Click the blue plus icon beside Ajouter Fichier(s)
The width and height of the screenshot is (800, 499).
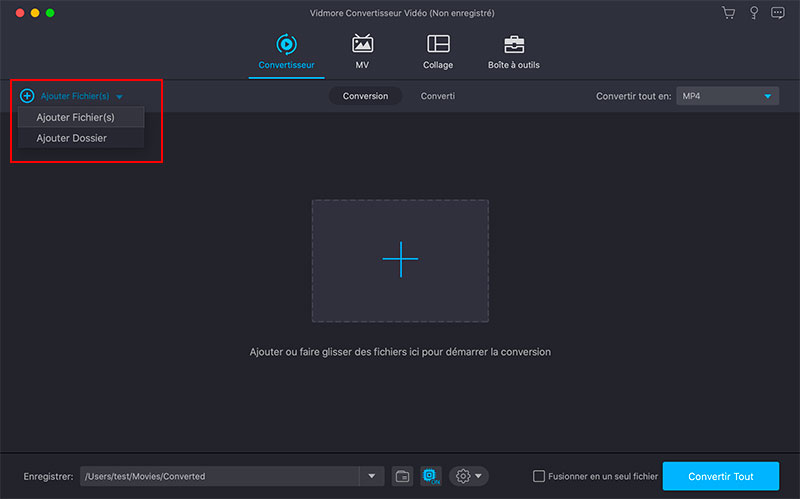tap(27, 96)
